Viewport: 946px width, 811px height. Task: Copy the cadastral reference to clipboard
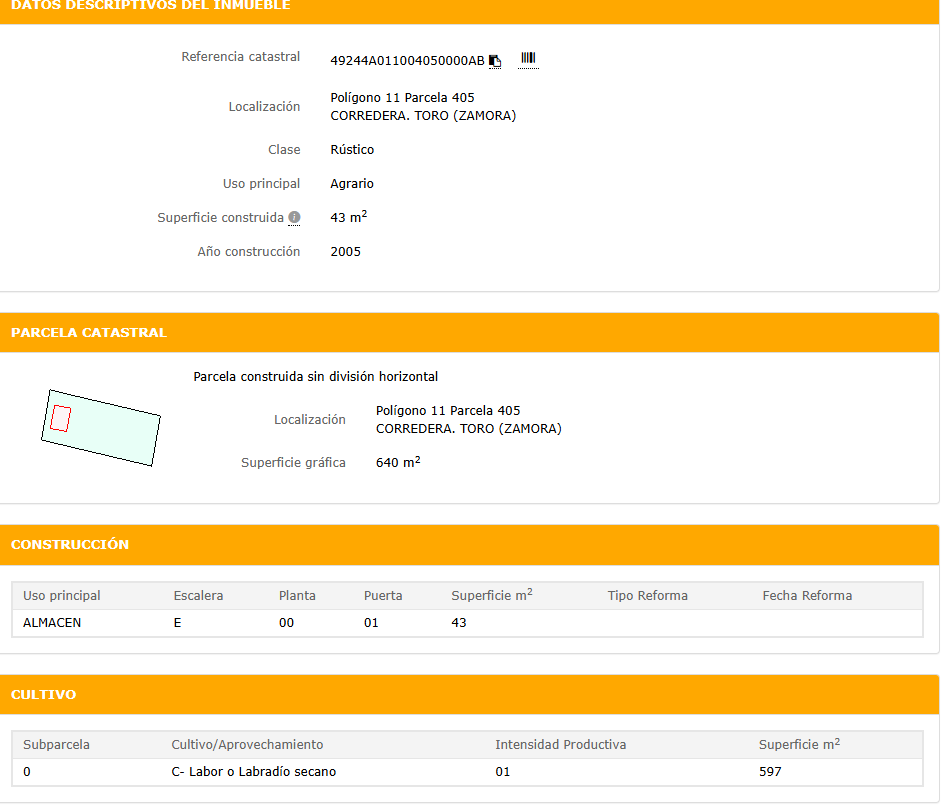click(x=495, y=61)
